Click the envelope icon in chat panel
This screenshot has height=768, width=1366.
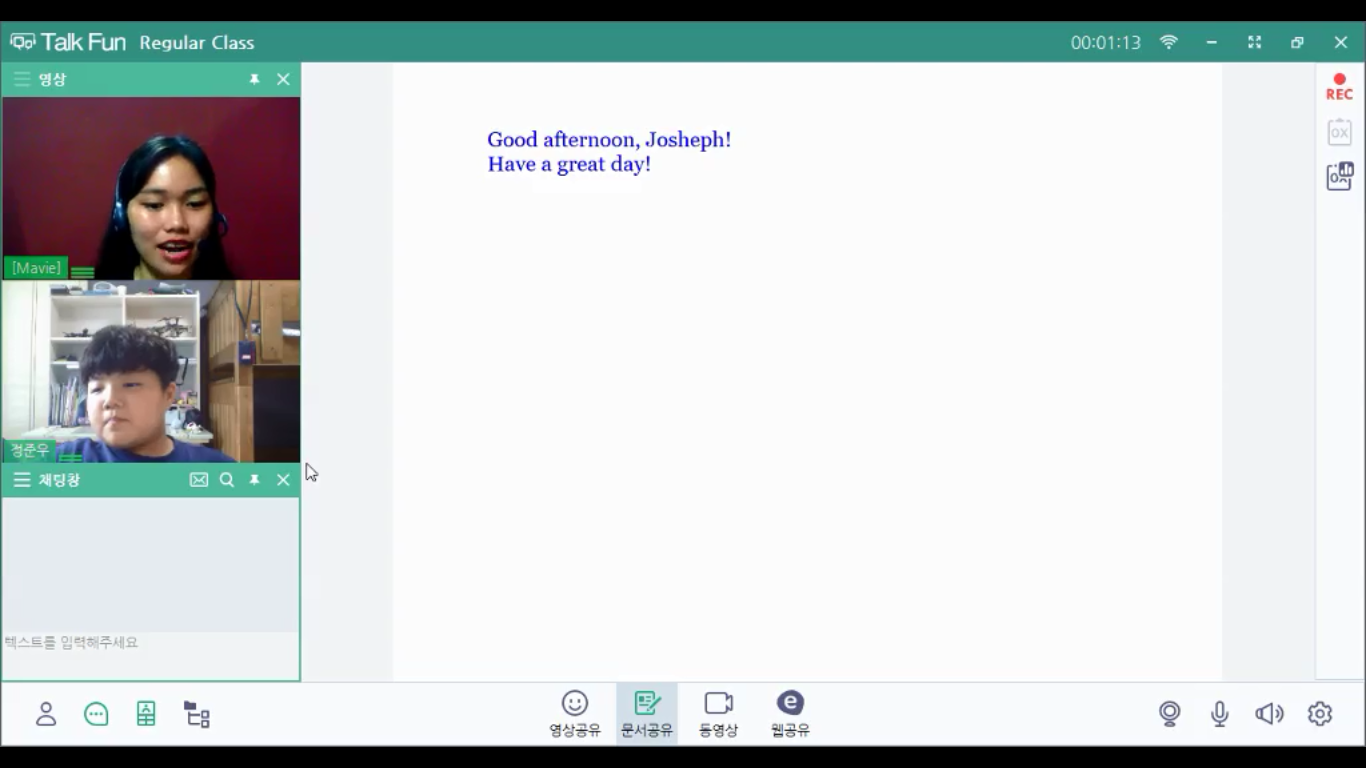point(199,480)
